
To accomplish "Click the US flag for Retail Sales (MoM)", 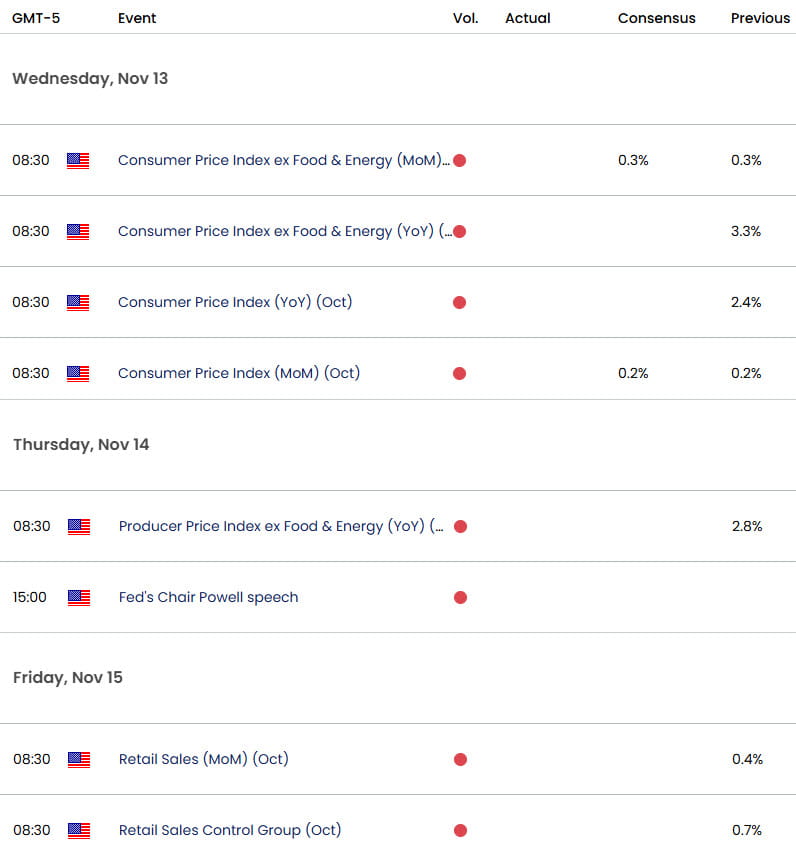I will (78, 759).
